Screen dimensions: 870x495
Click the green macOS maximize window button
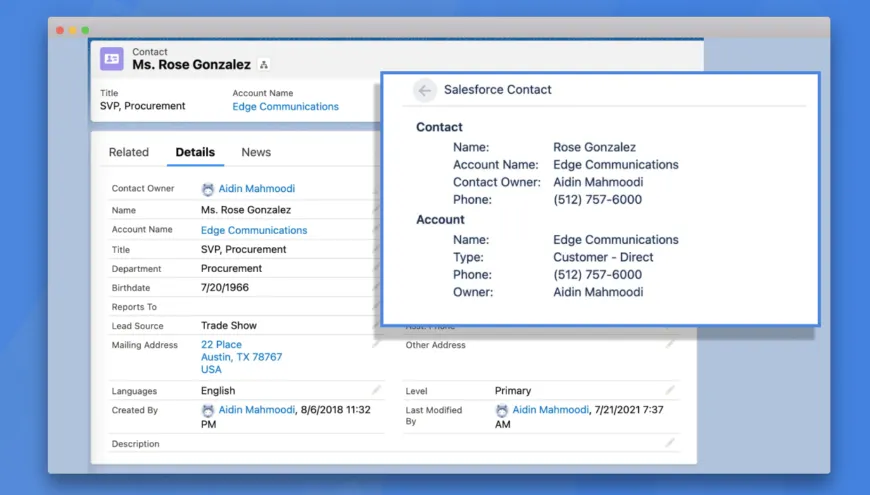85,30
